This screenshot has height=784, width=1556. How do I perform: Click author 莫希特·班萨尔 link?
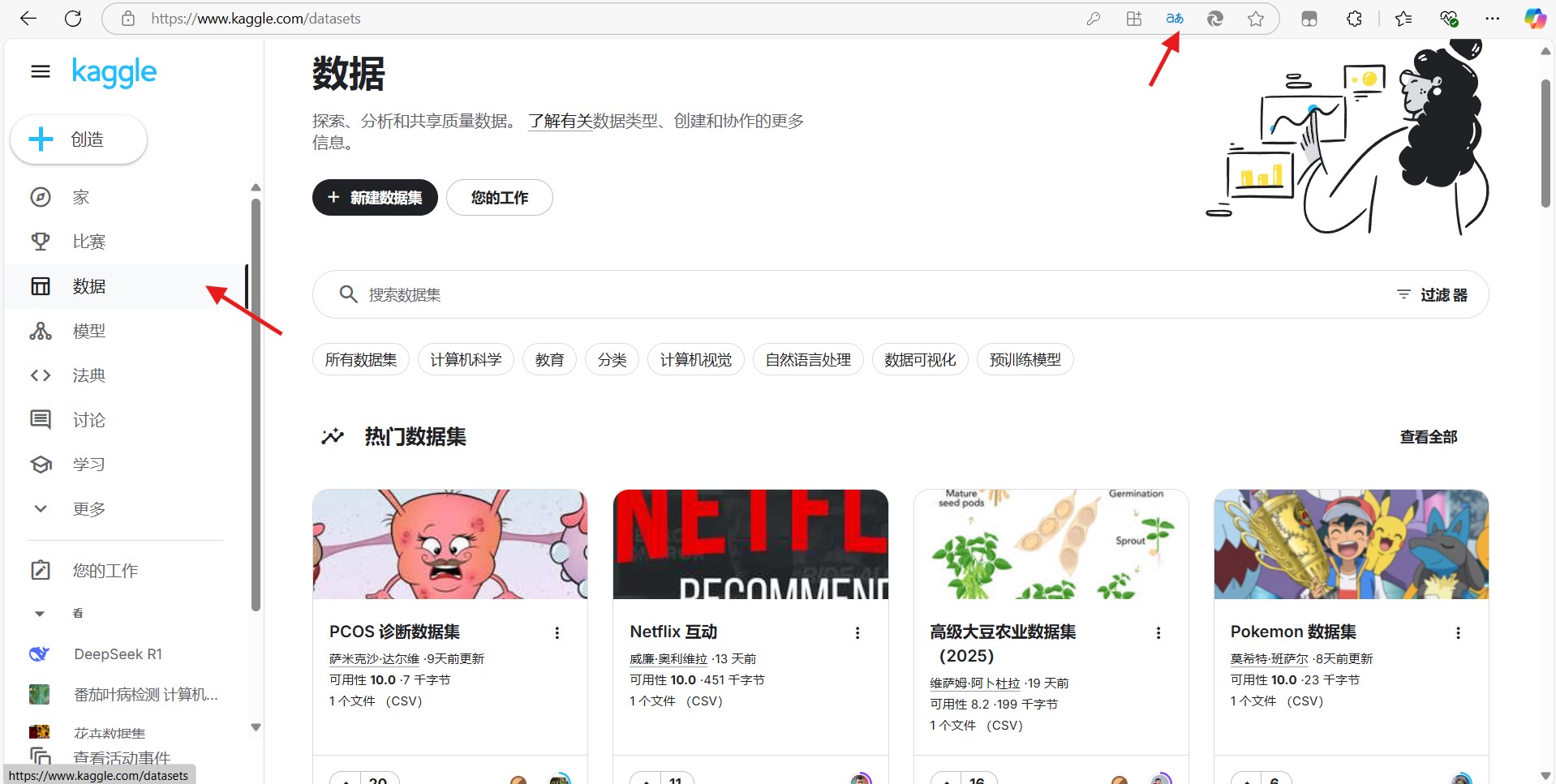point(1269,659)
